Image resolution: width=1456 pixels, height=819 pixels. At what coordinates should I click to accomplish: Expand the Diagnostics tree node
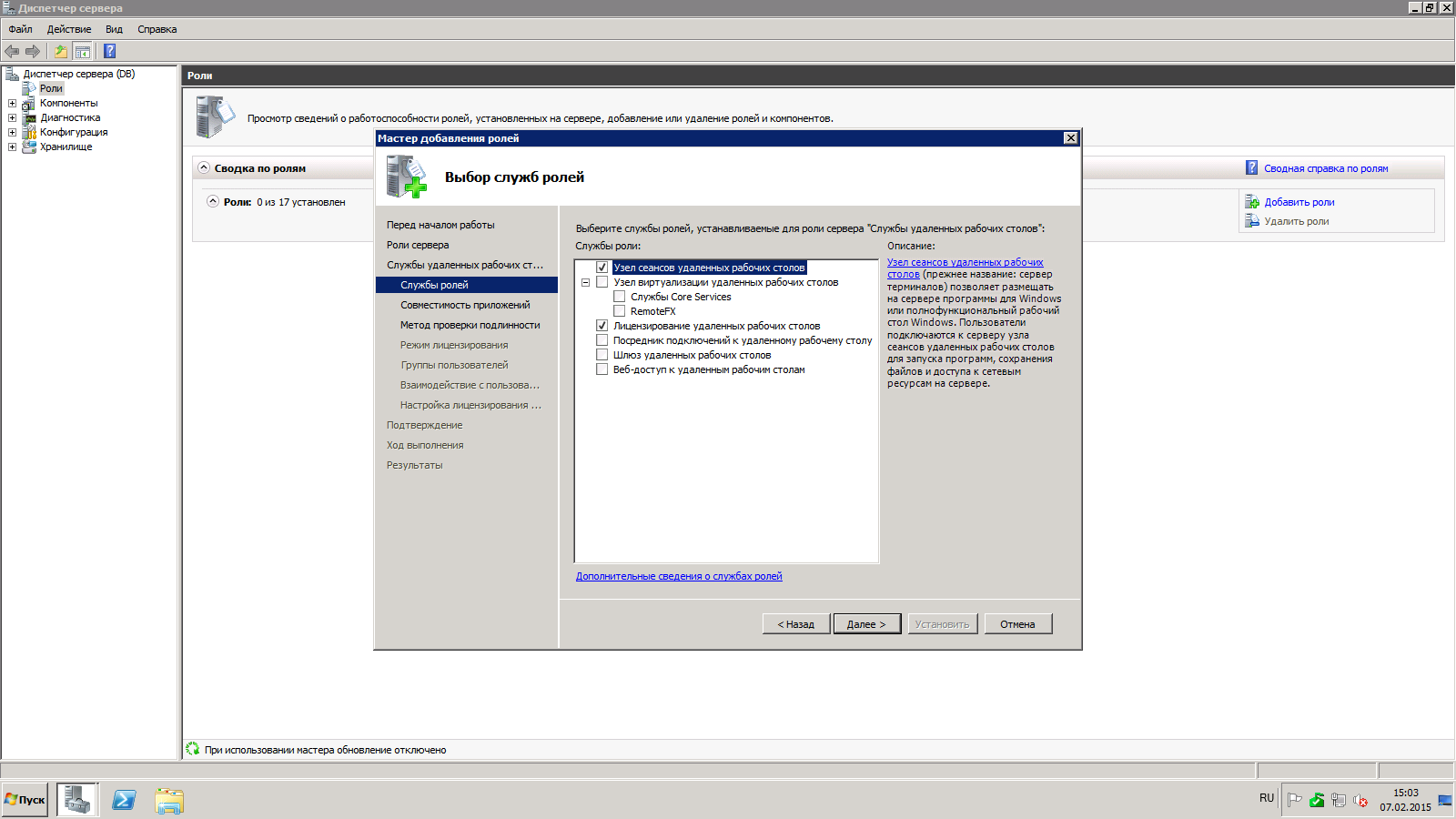[12, 117]
